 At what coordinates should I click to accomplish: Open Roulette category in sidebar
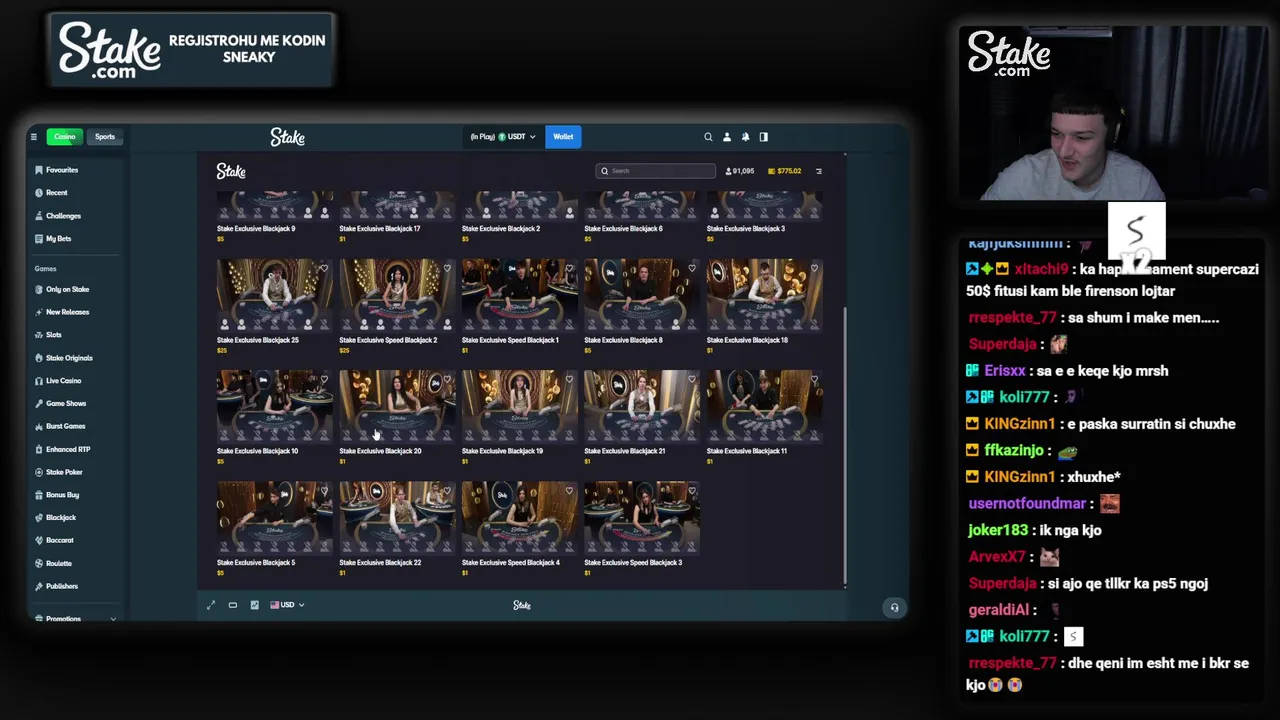54,564
